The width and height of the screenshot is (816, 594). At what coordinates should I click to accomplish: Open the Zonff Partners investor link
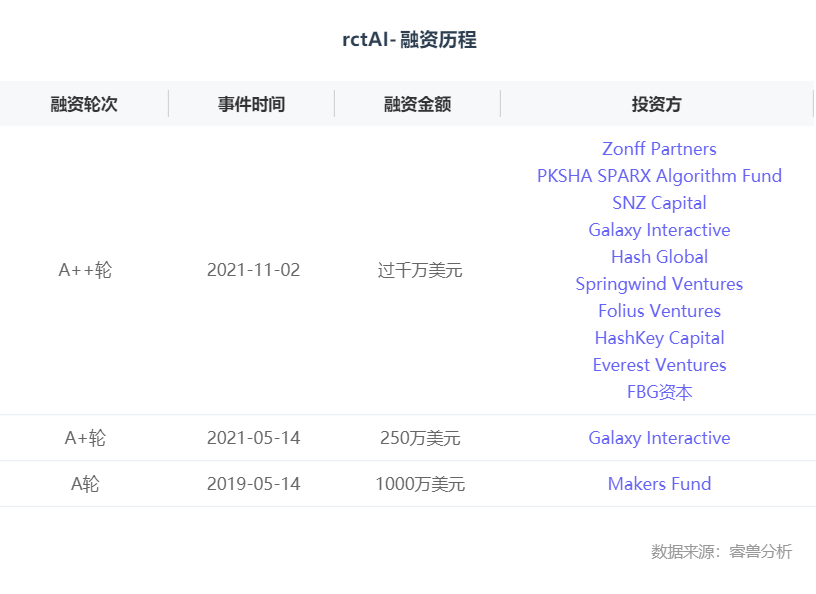(659, 149)
